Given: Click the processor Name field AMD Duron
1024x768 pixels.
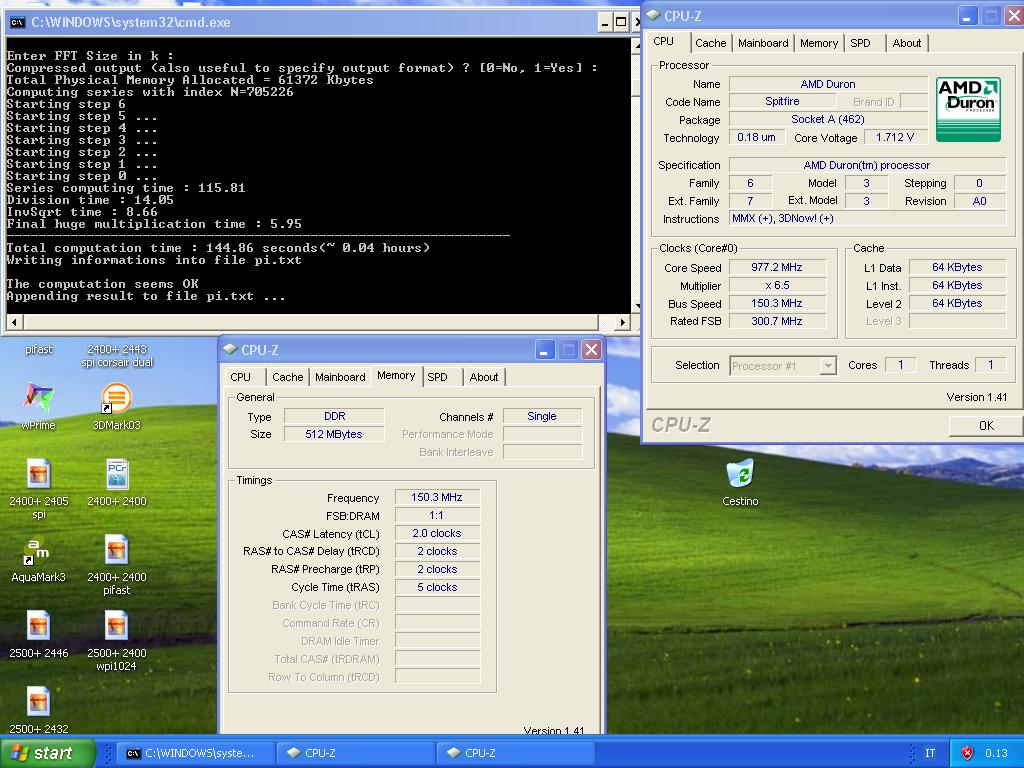Looking at the screenshot, I should coord(828,84).
